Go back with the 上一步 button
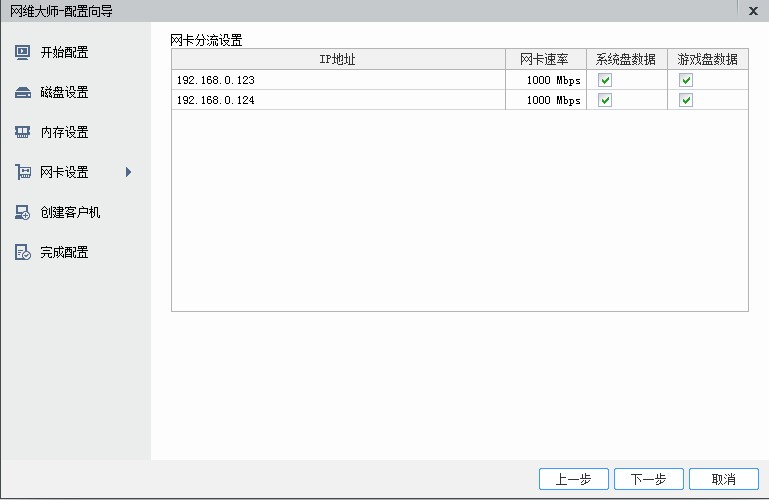Viewport: 769px width, 500px height. coord(573,479)
